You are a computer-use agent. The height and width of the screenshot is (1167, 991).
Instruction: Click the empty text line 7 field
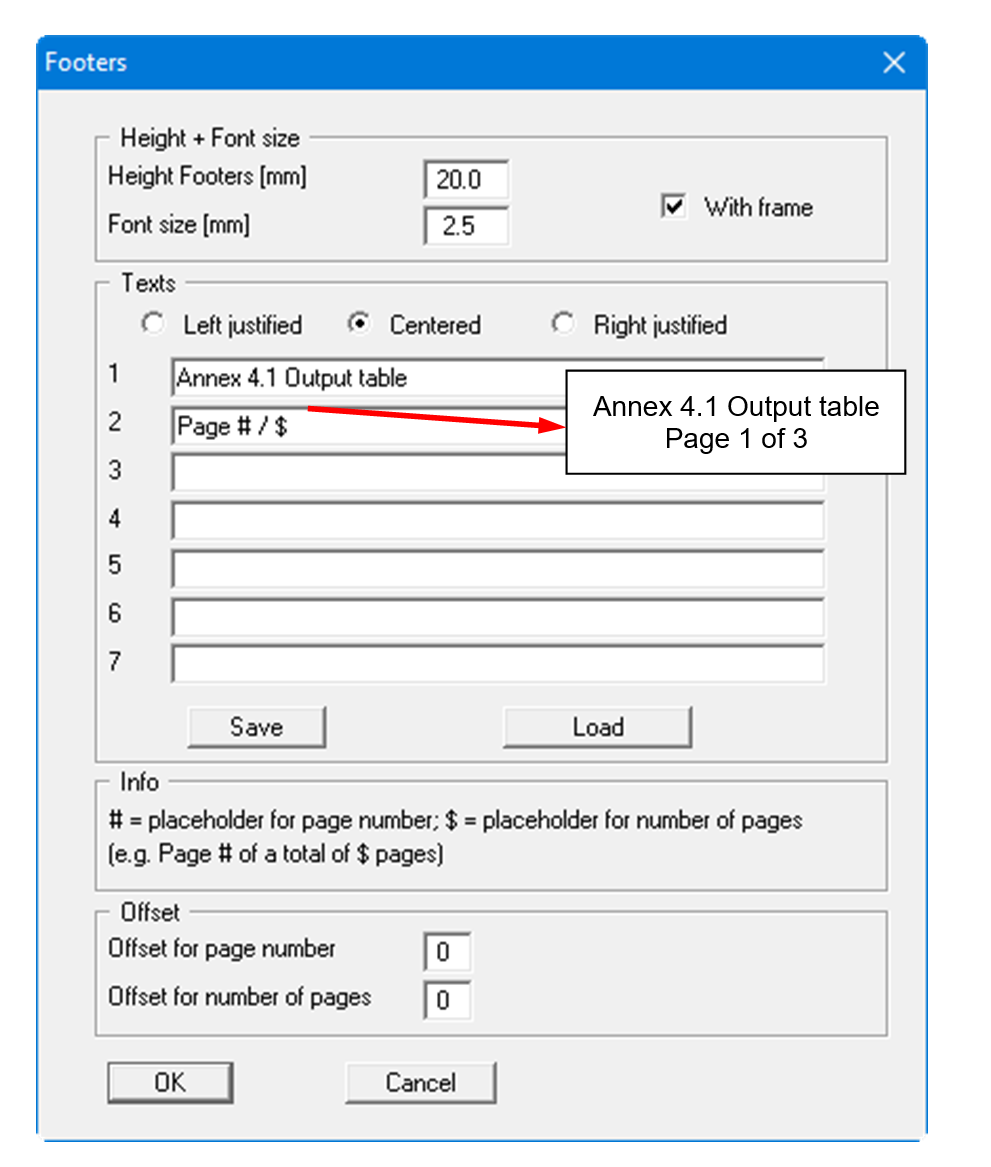click(x=497, y=664)
